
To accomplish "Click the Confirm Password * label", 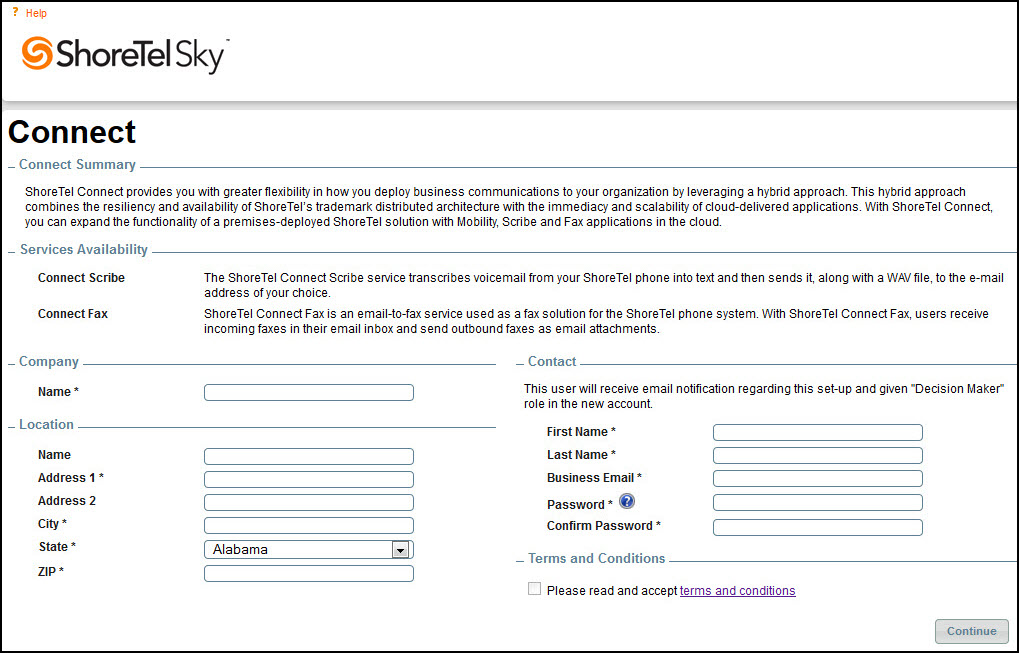I will coord(604,526).
